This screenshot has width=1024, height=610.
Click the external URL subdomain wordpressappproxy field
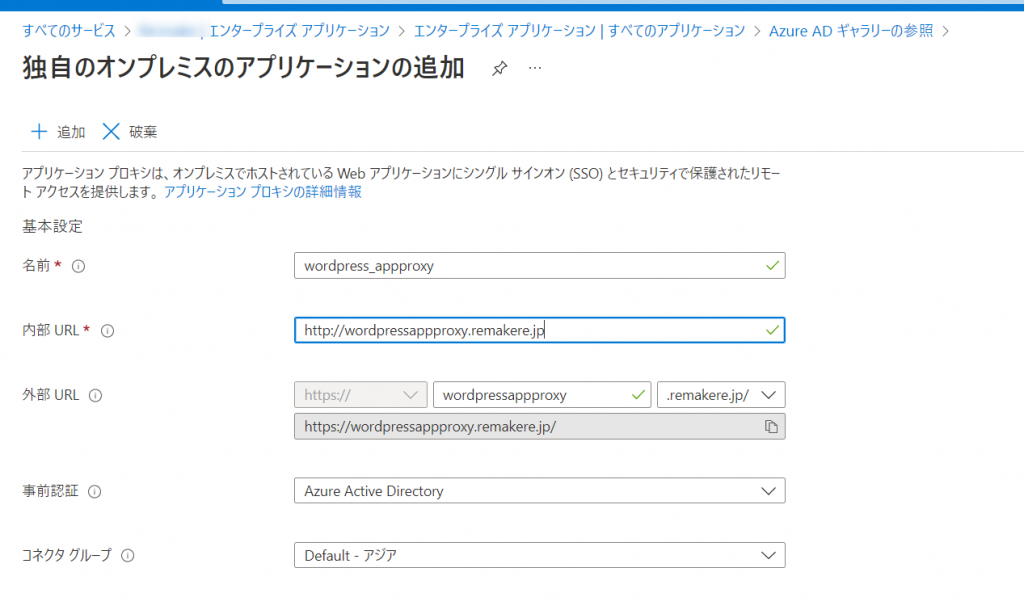tap(530, 395)
